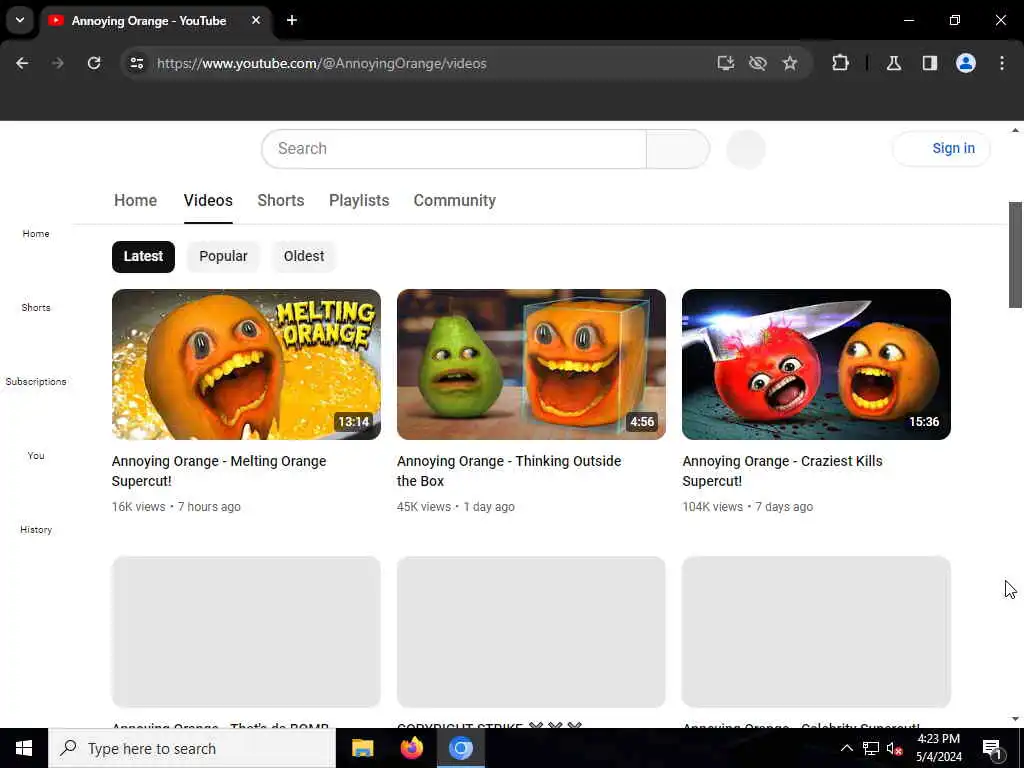Open File Explorer from the taskbar

(362, 748)
